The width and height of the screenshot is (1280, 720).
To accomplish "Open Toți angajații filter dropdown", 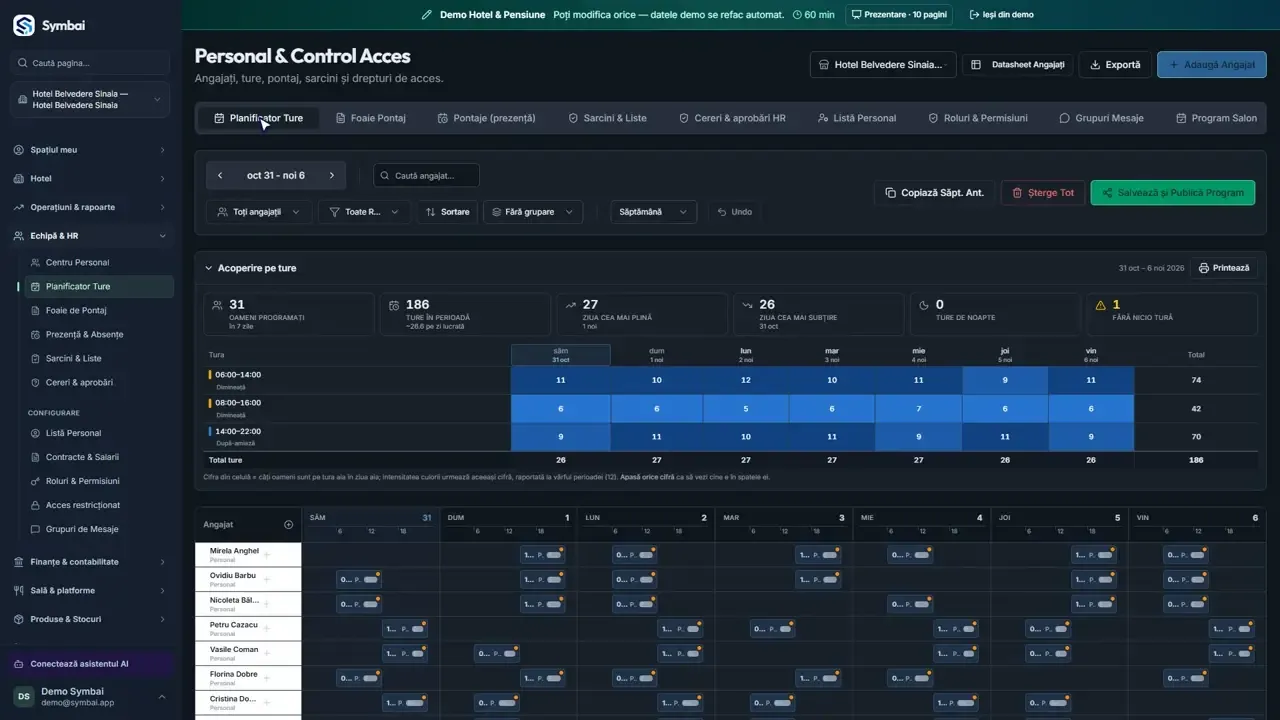I will point(259,212).
